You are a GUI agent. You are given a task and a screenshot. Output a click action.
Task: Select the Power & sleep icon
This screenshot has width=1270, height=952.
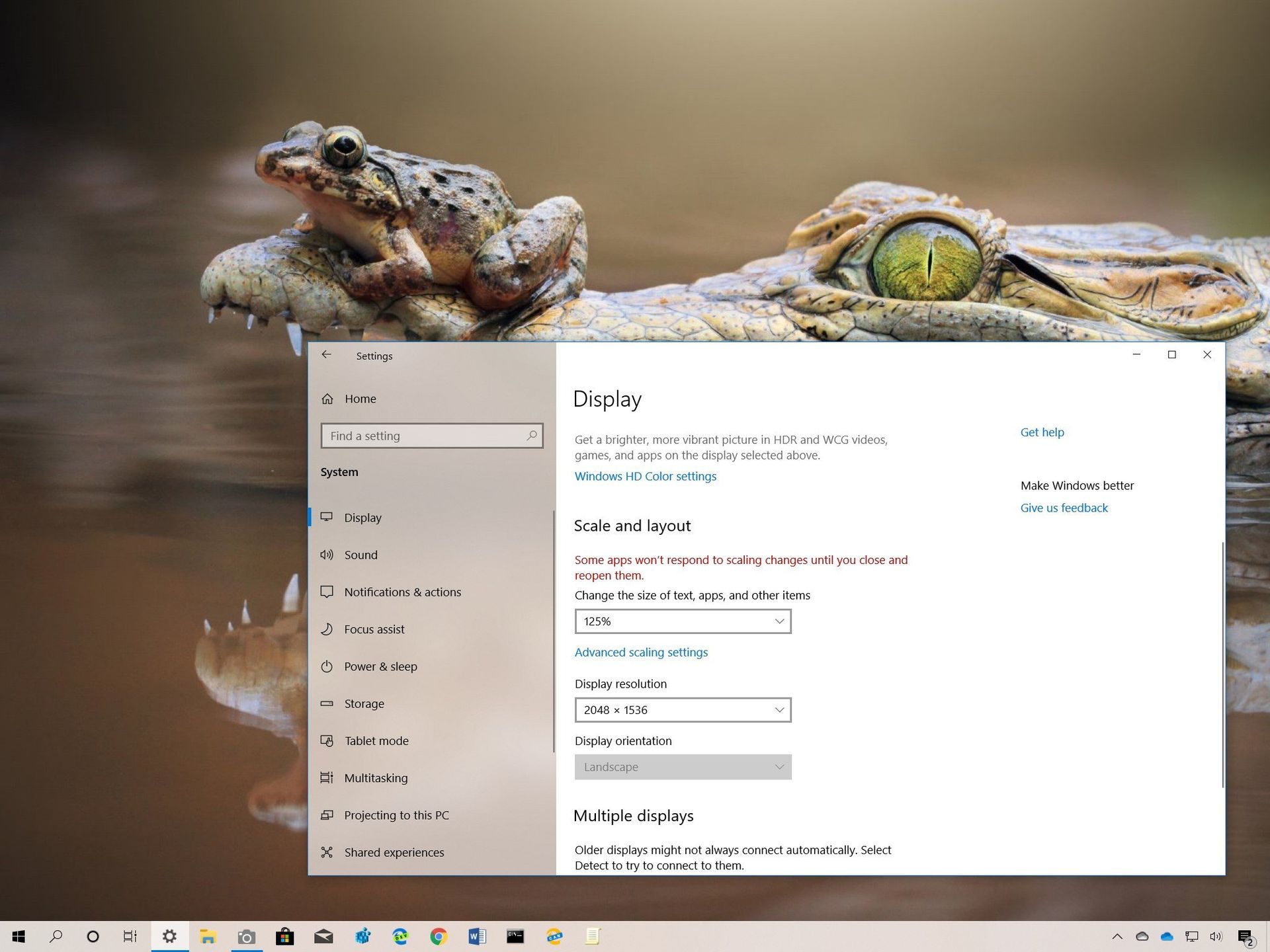pos(327,666)
